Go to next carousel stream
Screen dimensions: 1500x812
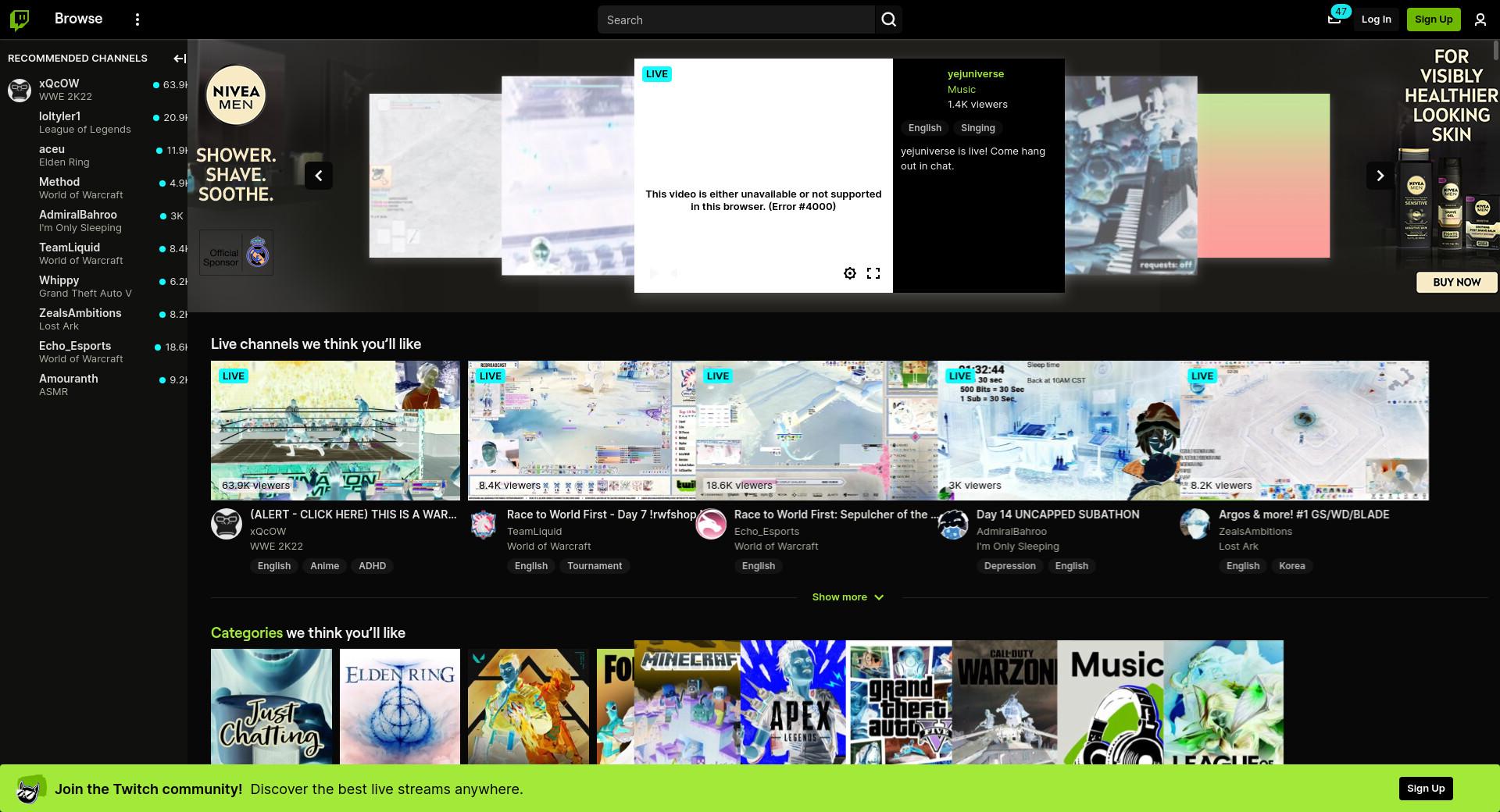point(1380,176)
